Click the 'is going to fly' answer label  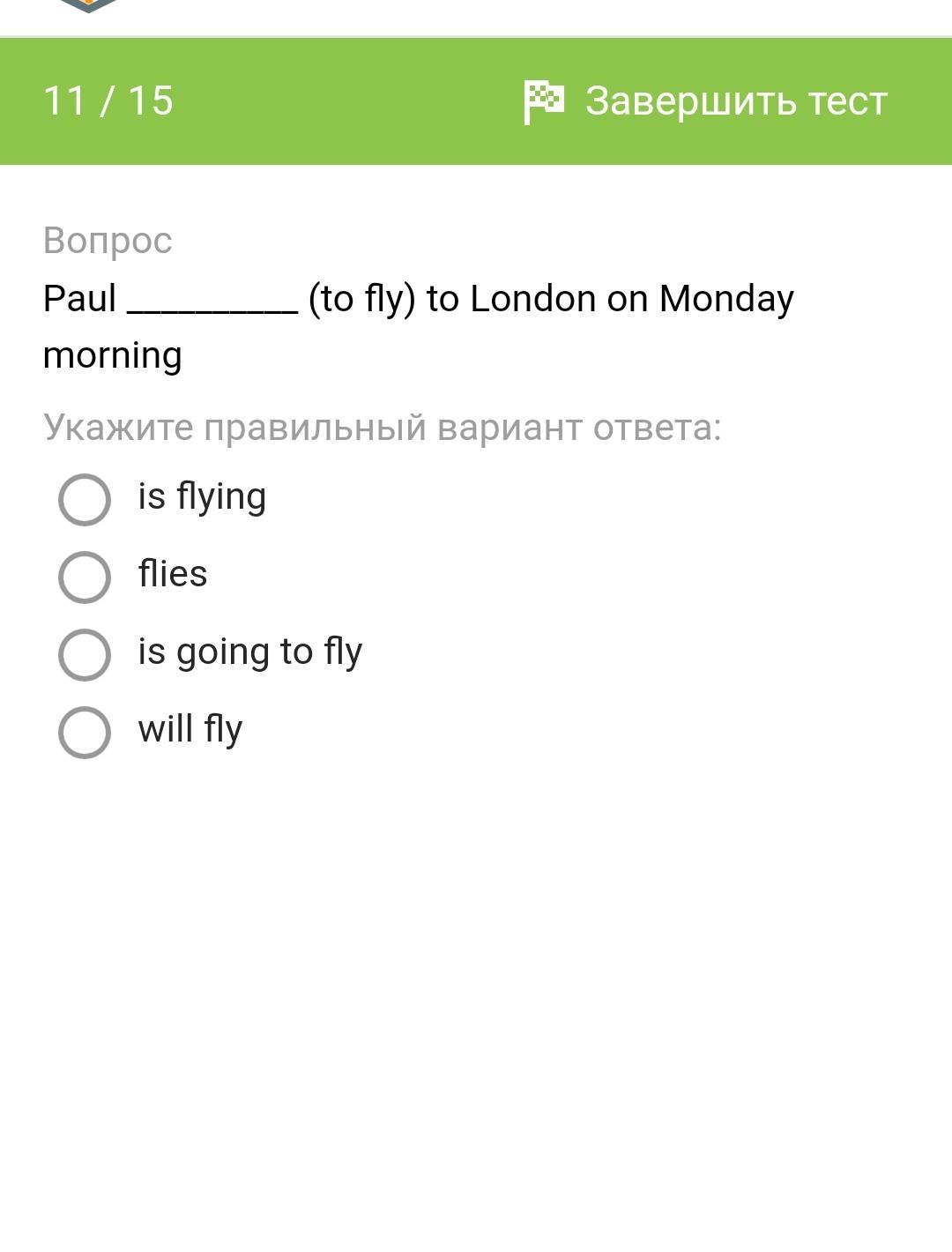tap(249, 652)
